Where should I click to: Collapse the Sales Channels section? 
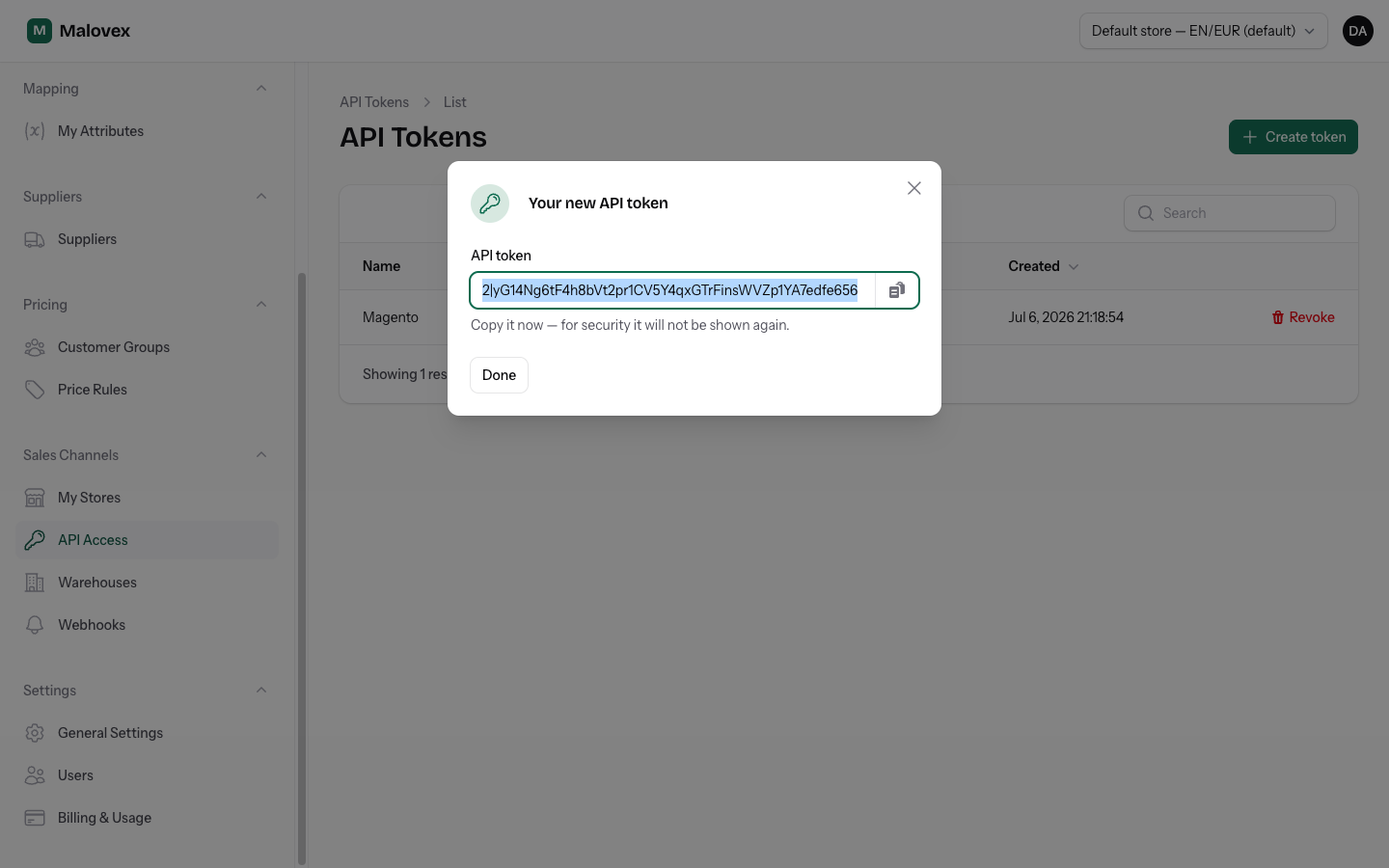(261, 455)
